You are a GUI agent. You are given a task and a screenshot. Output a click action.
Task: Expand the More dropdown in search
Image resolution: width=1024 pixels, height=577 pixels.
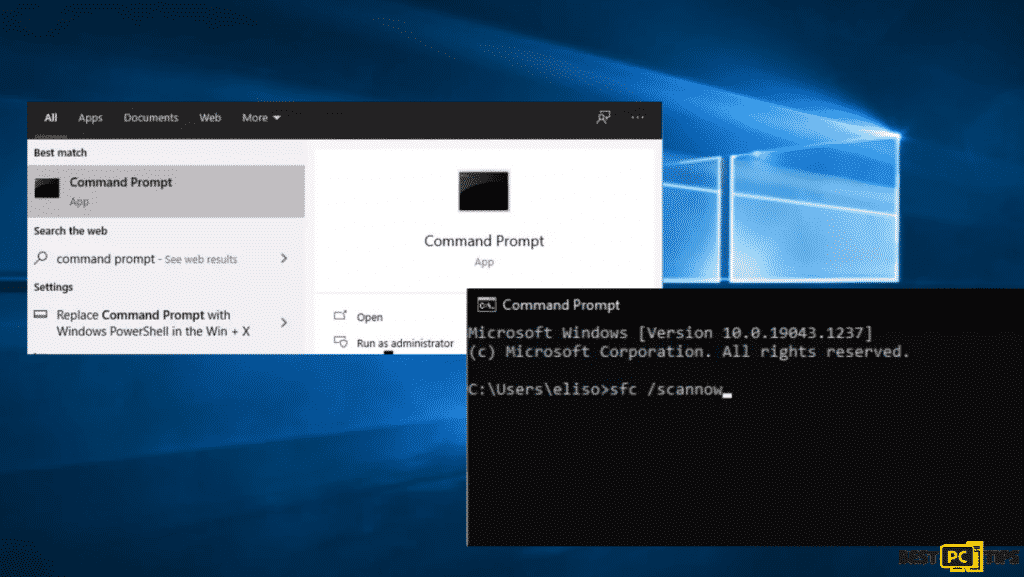pyautogui.click(x=261, y=117)
